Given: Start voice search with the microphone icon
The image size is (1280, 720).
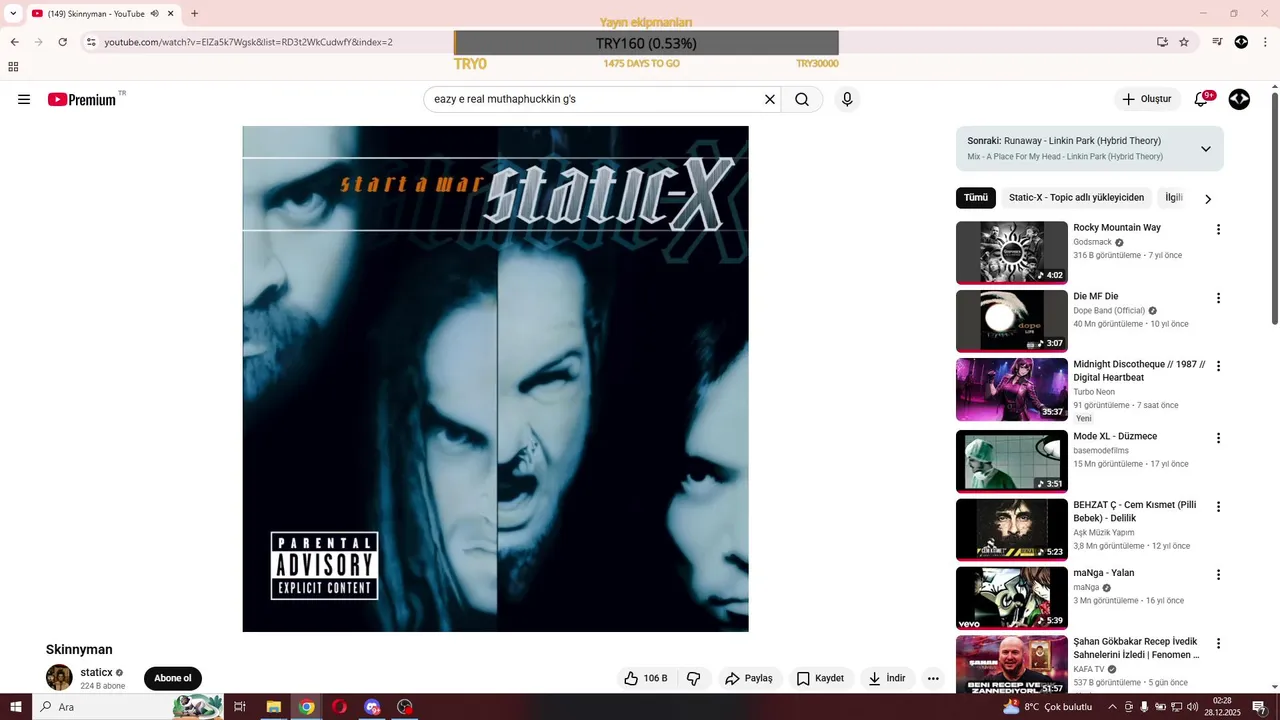Looking at the screenshot, I should pyautogui.click(x=847, y=99).
